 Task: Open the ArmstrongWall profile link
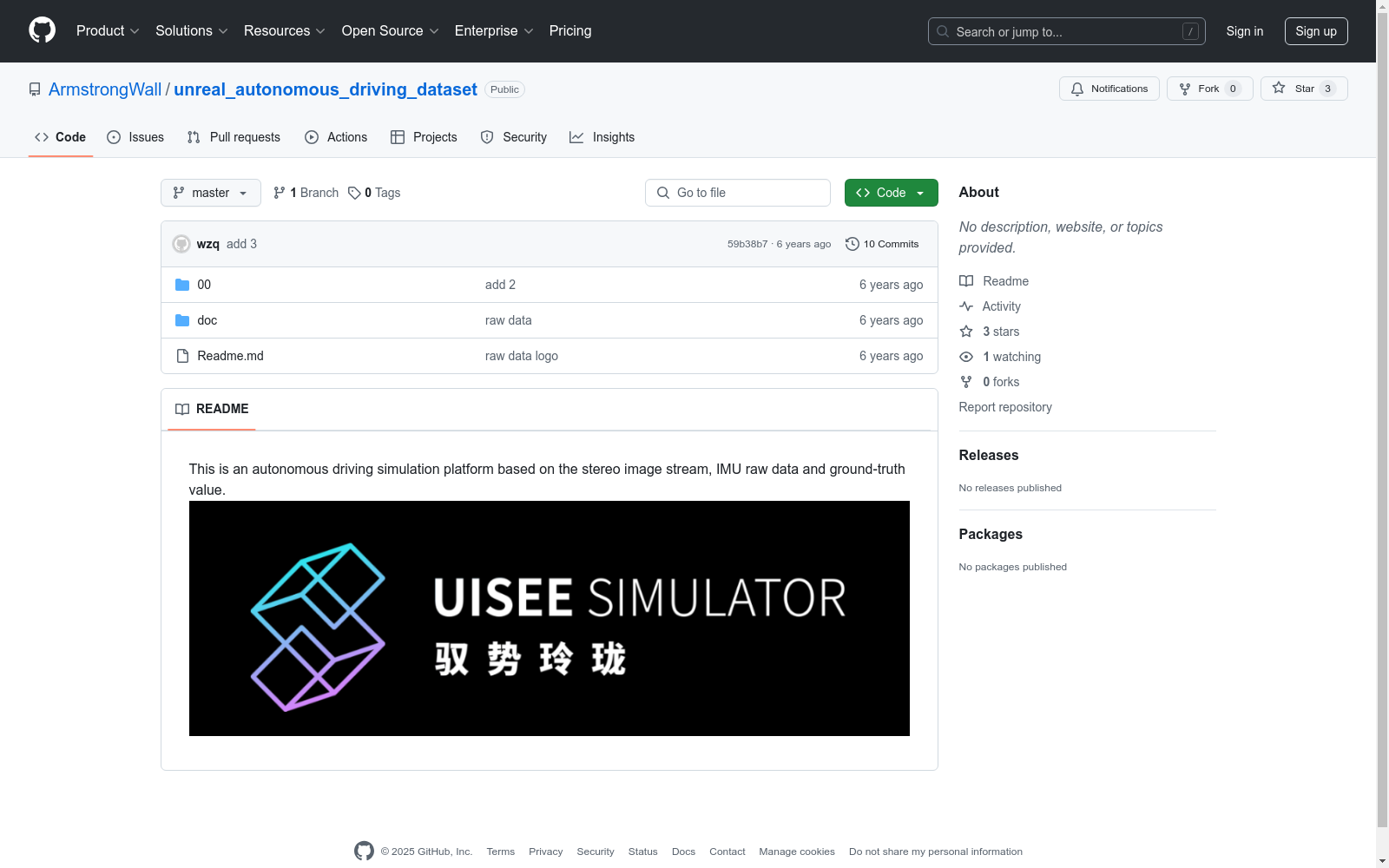coord(105,89)
